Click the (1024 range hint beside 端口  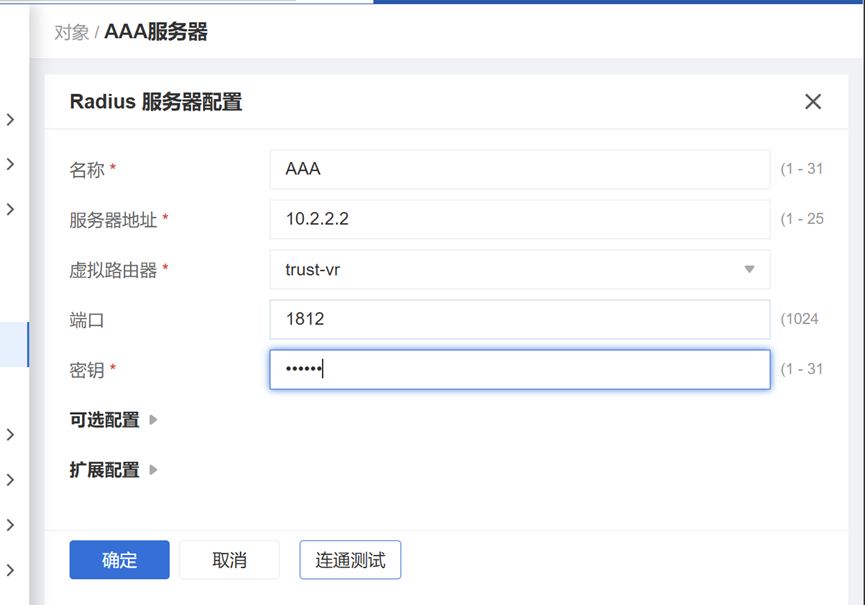799,319
